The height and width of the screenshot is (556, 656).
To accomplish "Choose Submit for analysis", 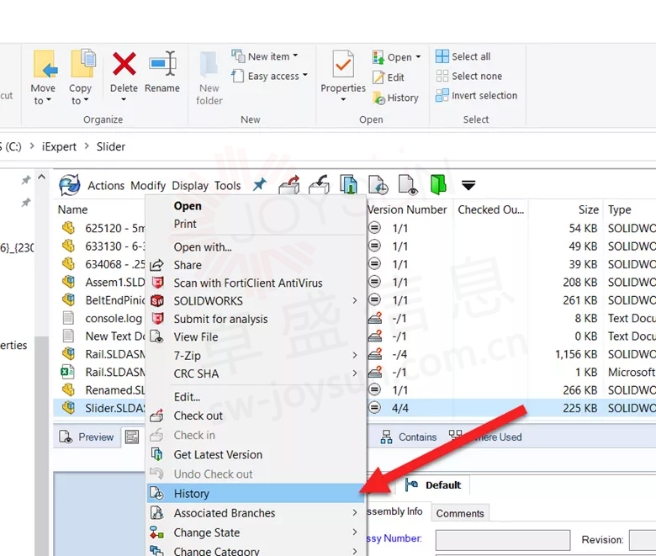I will point(256,319).
